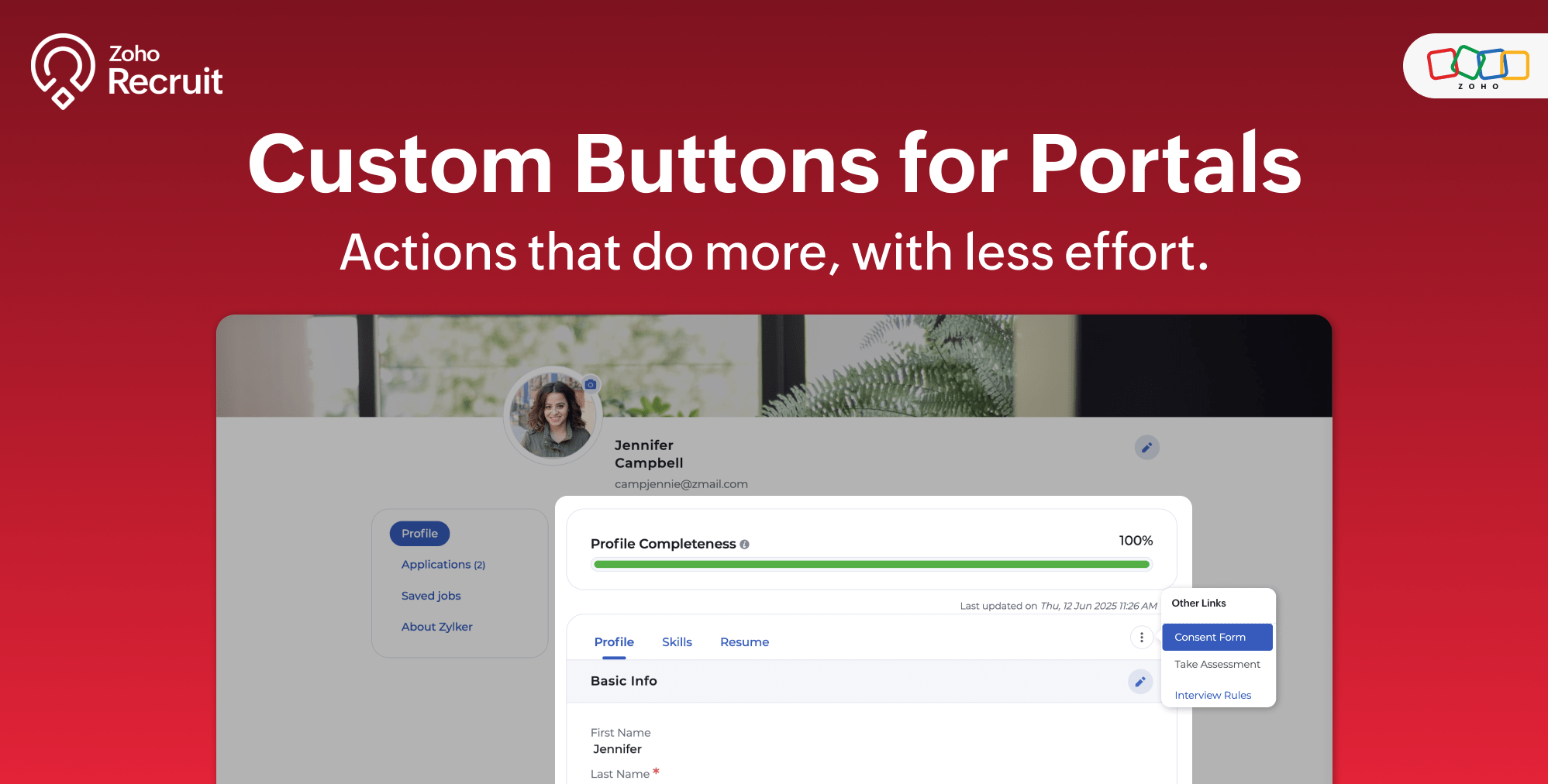The width and height of the screenshot is (1548, 784).
Task: Open the Interview Rules link
Action: 1213,696
